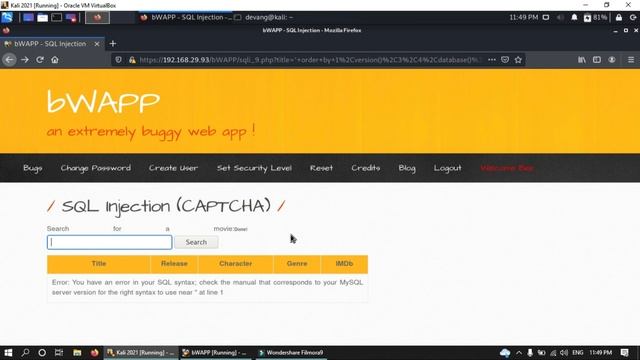Viewport: 640px width, 360px height.
Task: Click the Kali panel clock 11:49 PM
Action: click(x=524, y=17)
